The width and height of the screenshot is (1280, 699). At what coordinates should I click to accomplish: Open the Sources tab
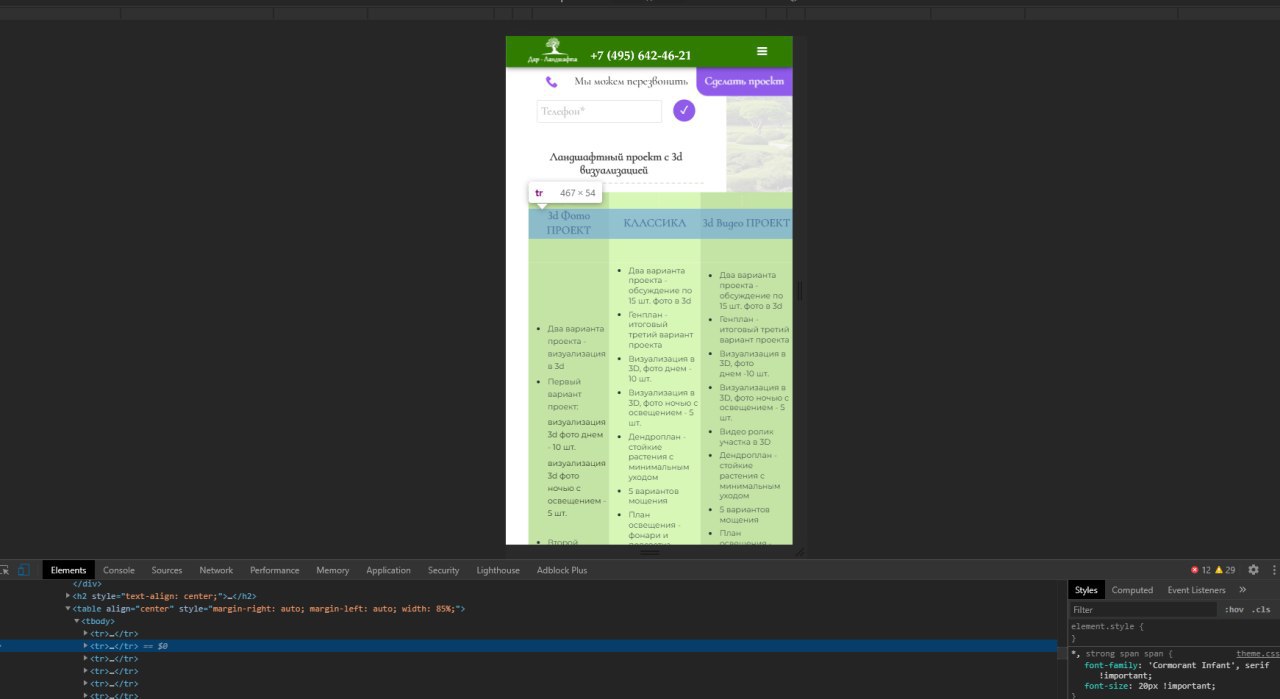tap(167, 570)
